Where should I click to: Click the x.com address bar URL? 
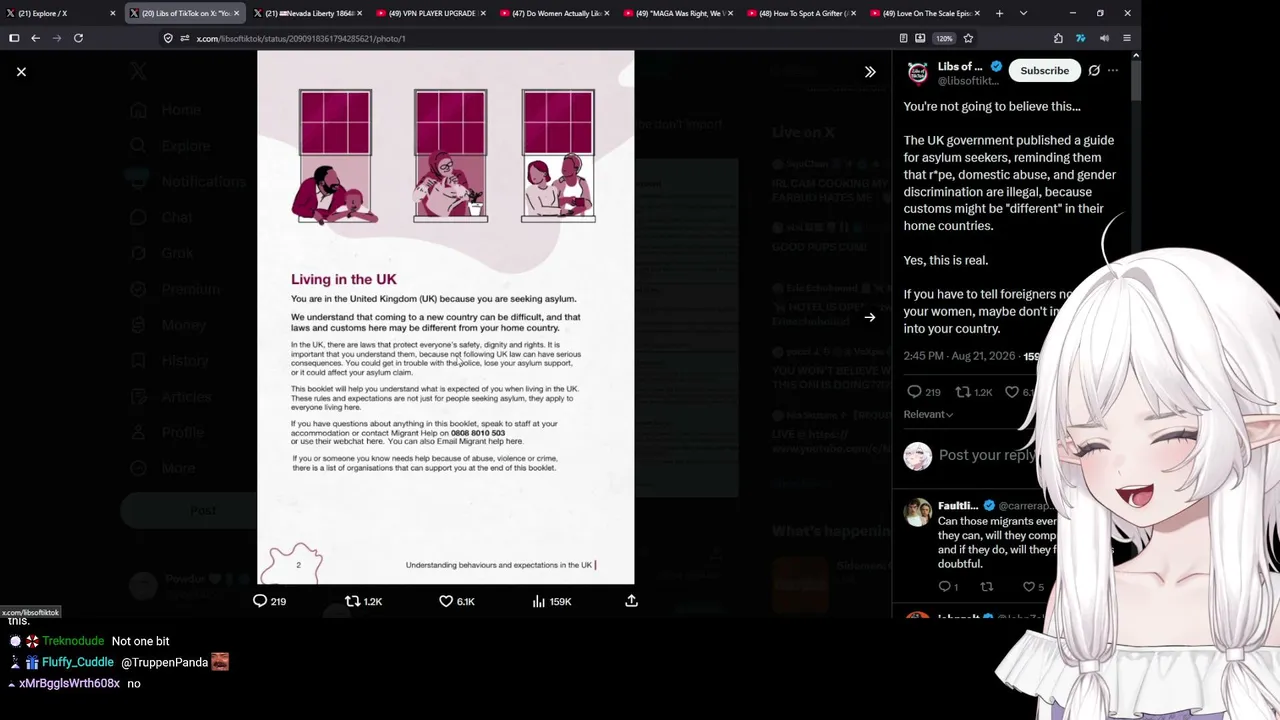point(301,39)
